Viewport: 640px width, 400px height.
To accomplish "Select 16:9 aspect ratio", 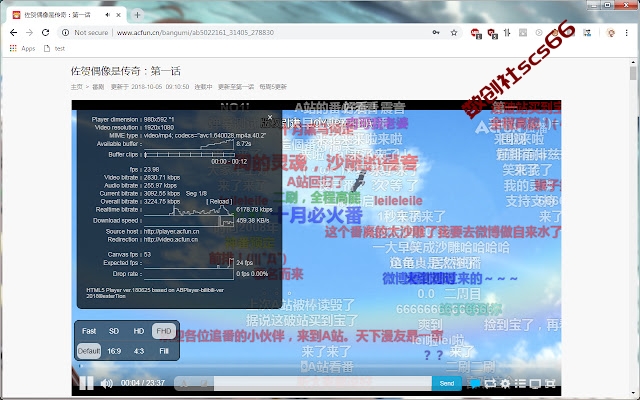I will point(114,351).
